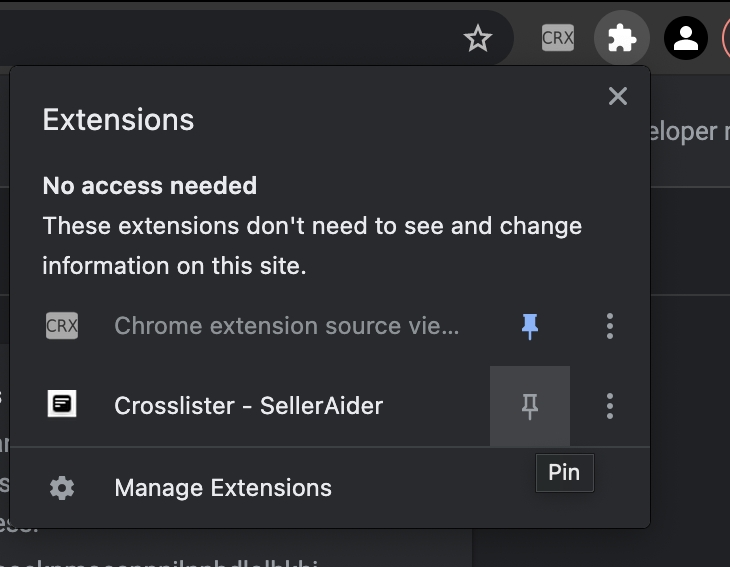Viewport: 730px width, 567px height.
Task: Pin Crosslister - SellerAider to the toolbar
Action: [530, 405]
